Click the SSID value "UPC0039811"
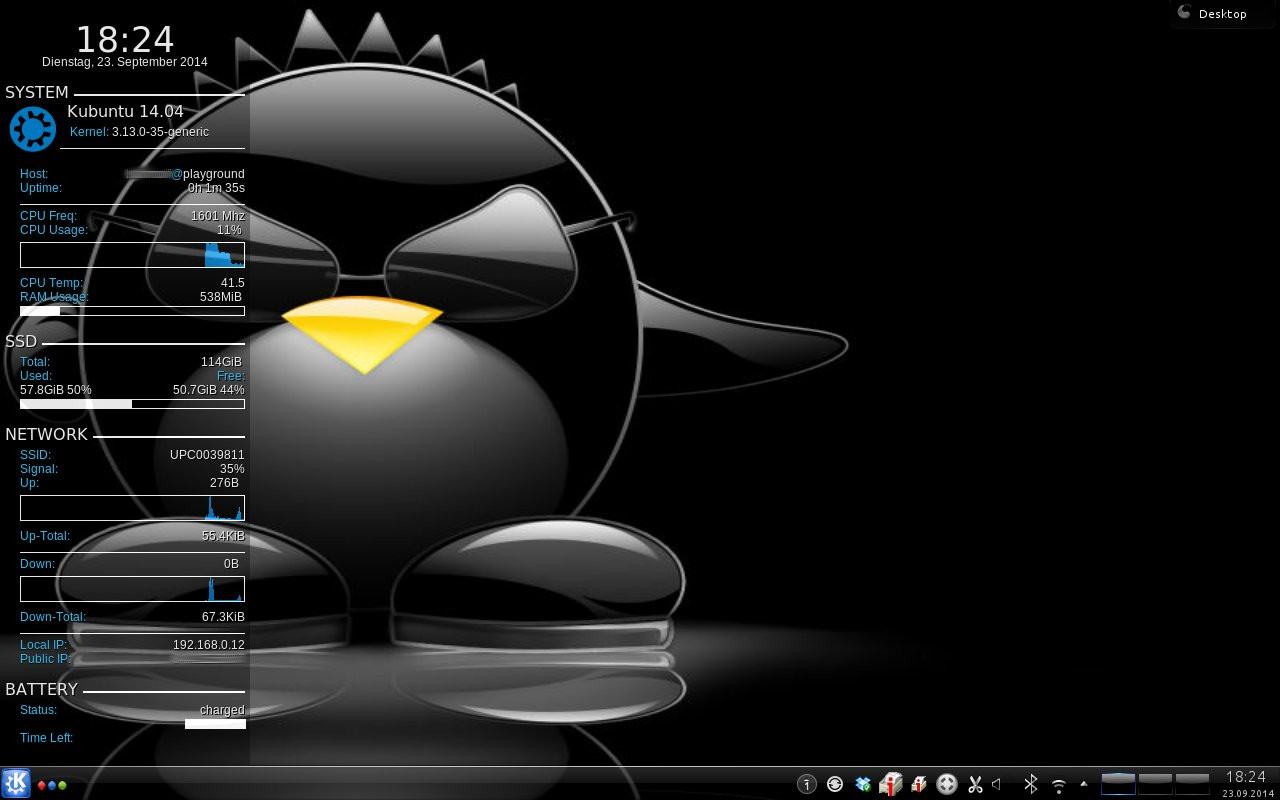The height and width of the screenshot is (800, 1280). (x=207, y=455)
